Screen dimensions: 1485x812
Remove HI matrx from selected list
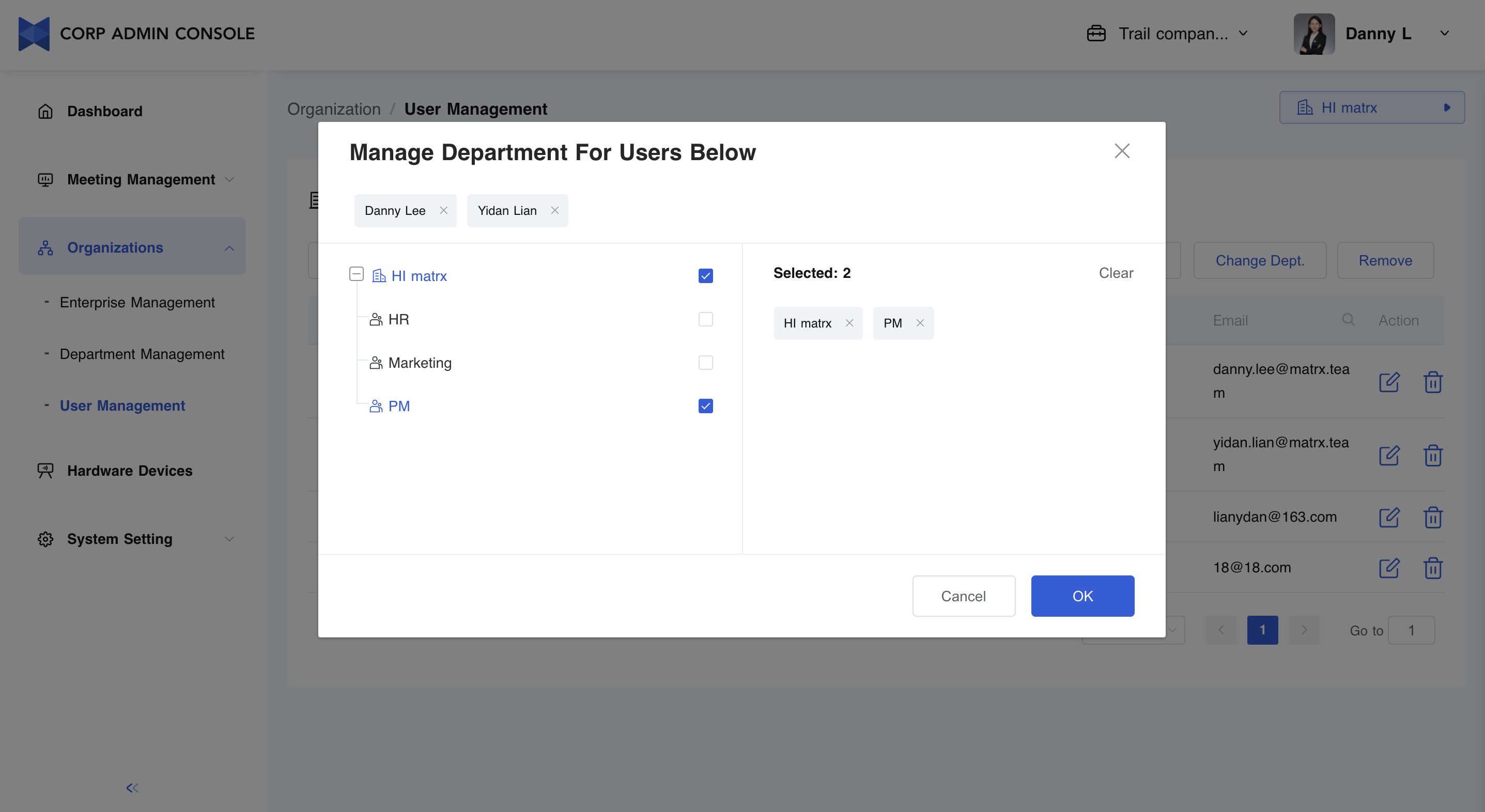coord(849,323)
